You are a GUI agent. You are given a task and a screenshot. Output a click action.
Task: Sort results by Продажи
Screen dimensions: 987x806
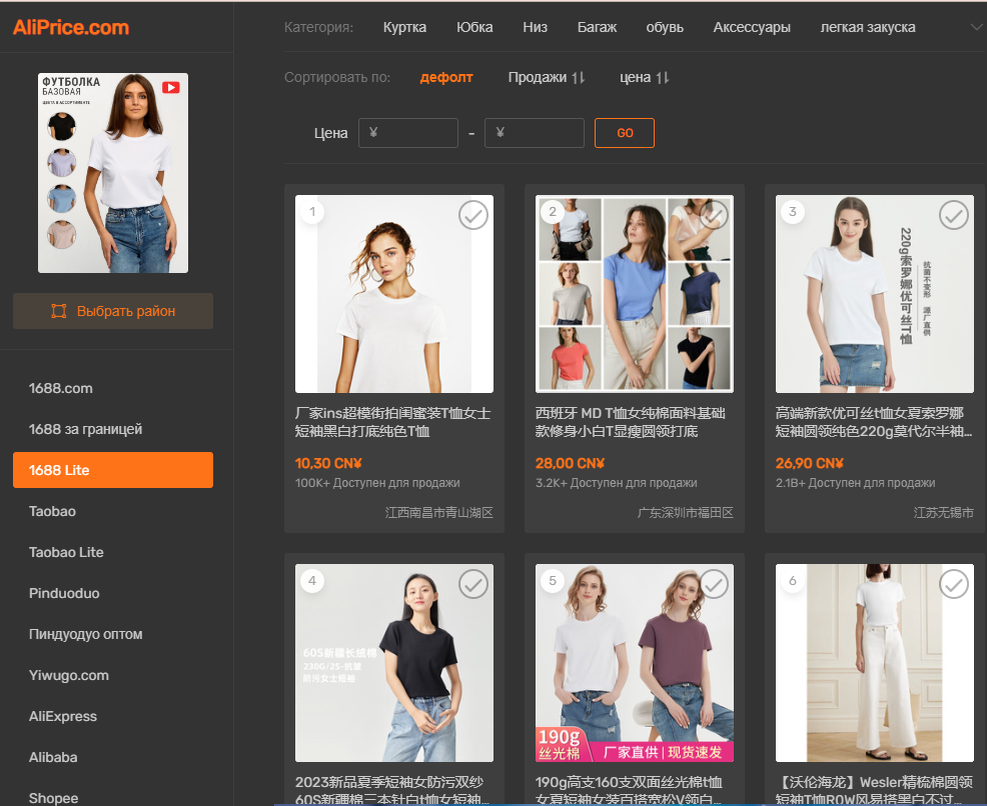click(538, 77)
